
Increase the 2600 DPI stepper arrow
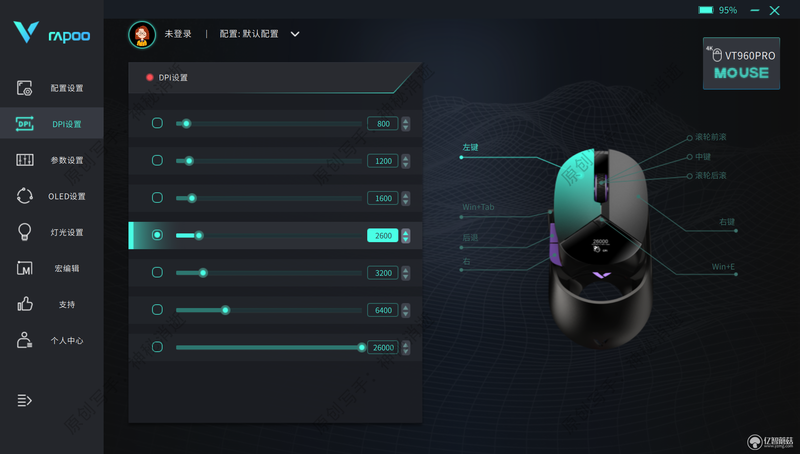coord(406,232)
